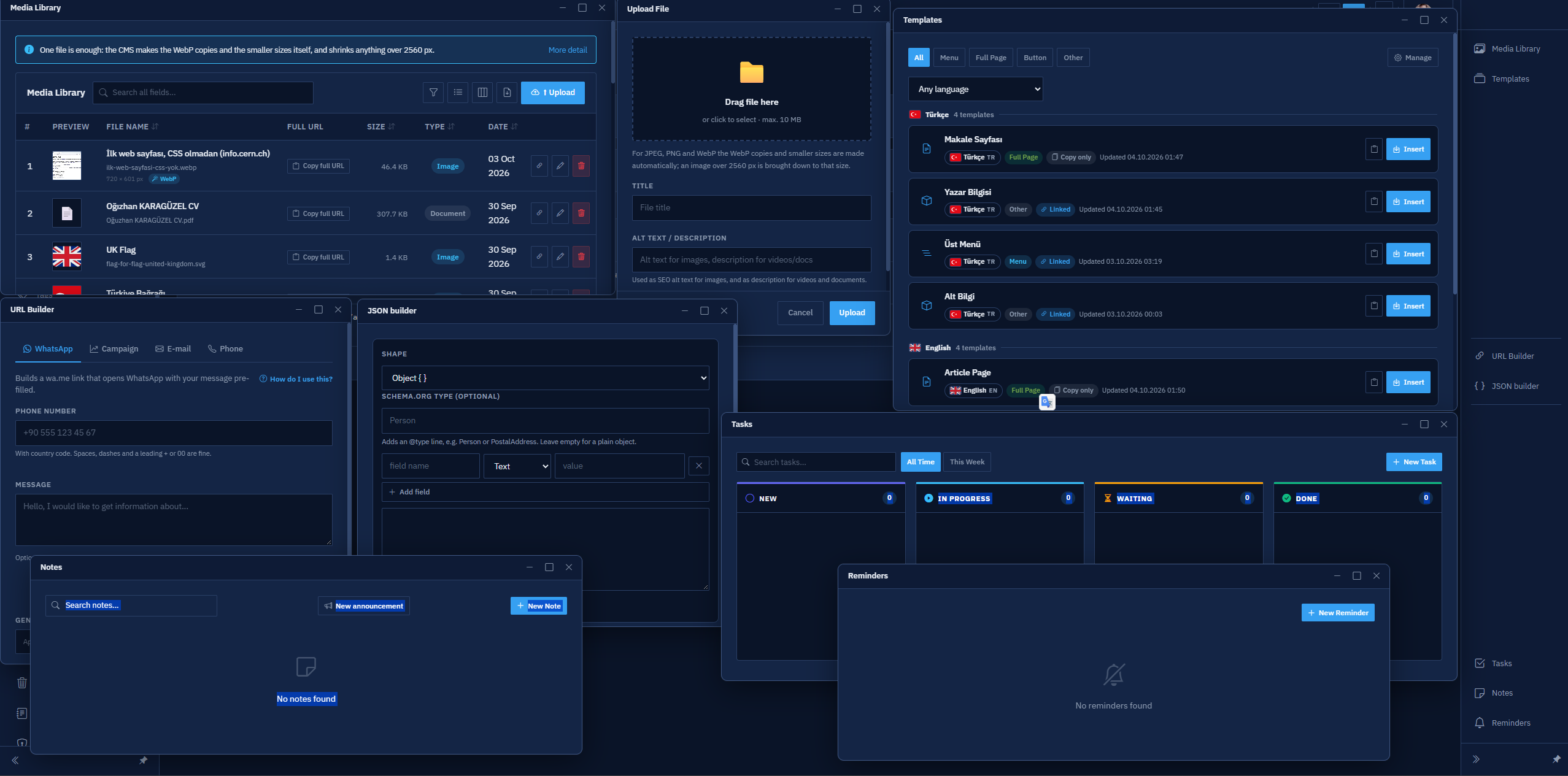Image resolution: width=1568 pixels, height=776 pixels.
Task: Open the filter icon in Media Library toolbar
Action: [x=433, y=93]
